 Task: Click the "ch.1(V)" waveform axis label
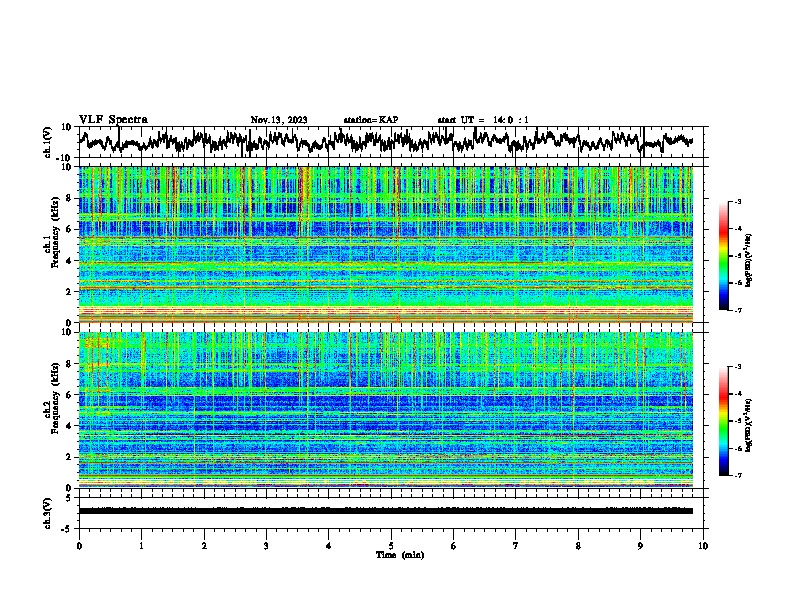[x=48, y=142]
